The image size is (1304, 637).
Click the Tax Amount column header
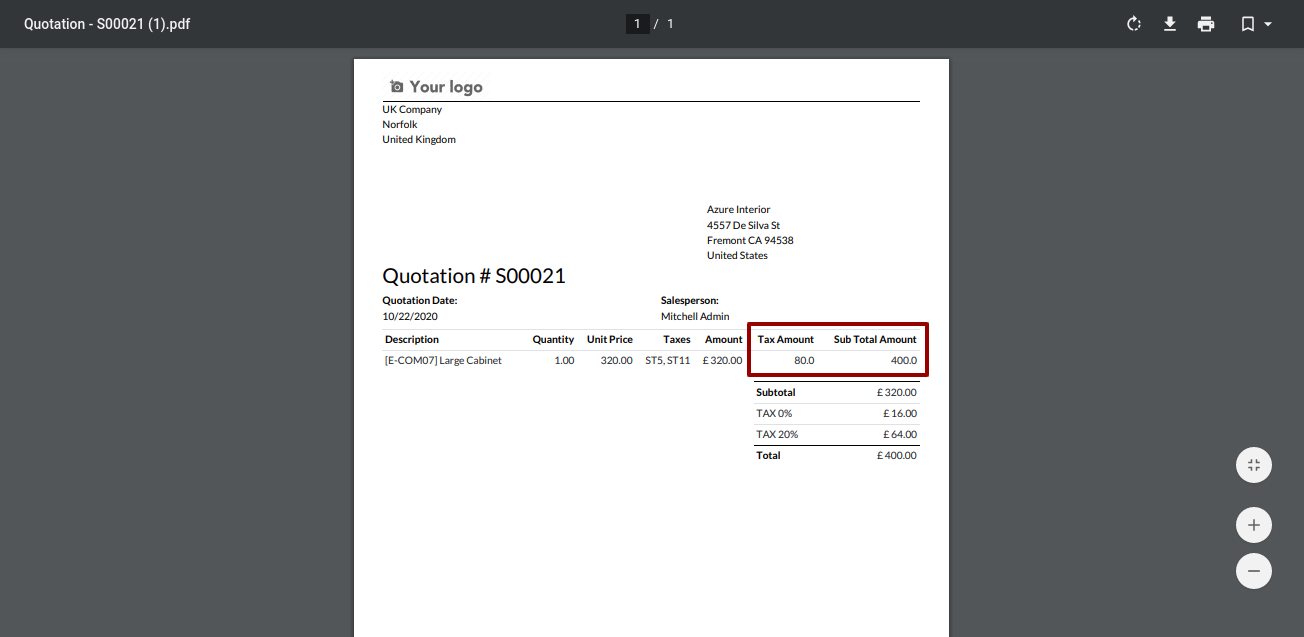click(786, 340)
